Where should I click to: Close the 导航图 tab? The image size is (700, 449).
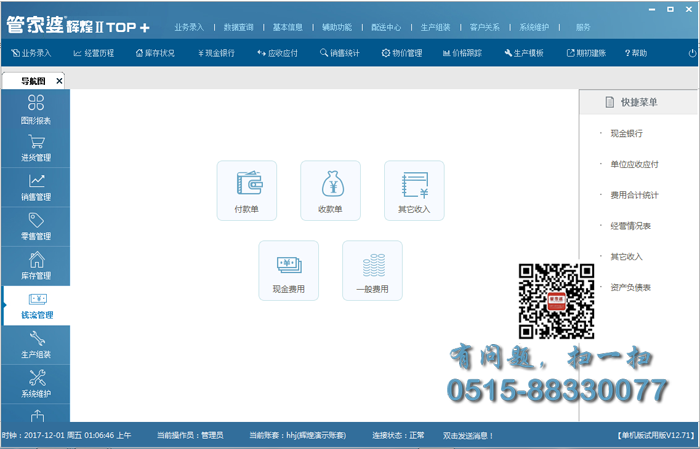59,81
